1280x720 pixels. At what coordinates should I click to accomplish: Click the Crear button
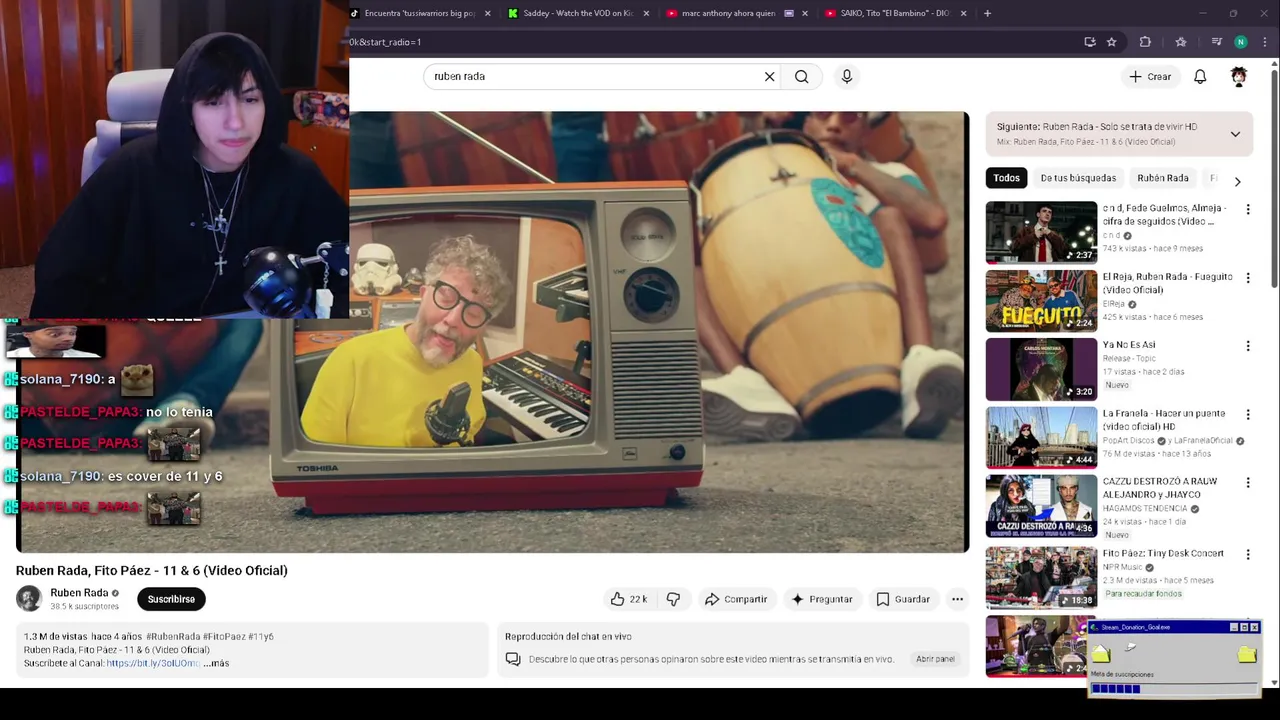point(1150,76)
